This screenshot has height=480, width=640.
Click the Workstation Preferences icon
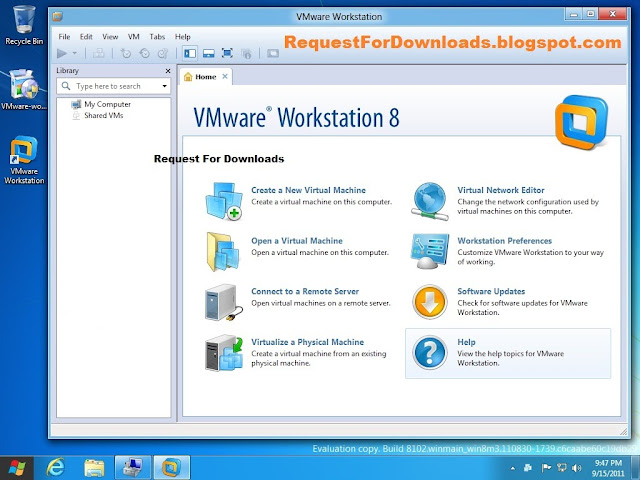[430, 251]
